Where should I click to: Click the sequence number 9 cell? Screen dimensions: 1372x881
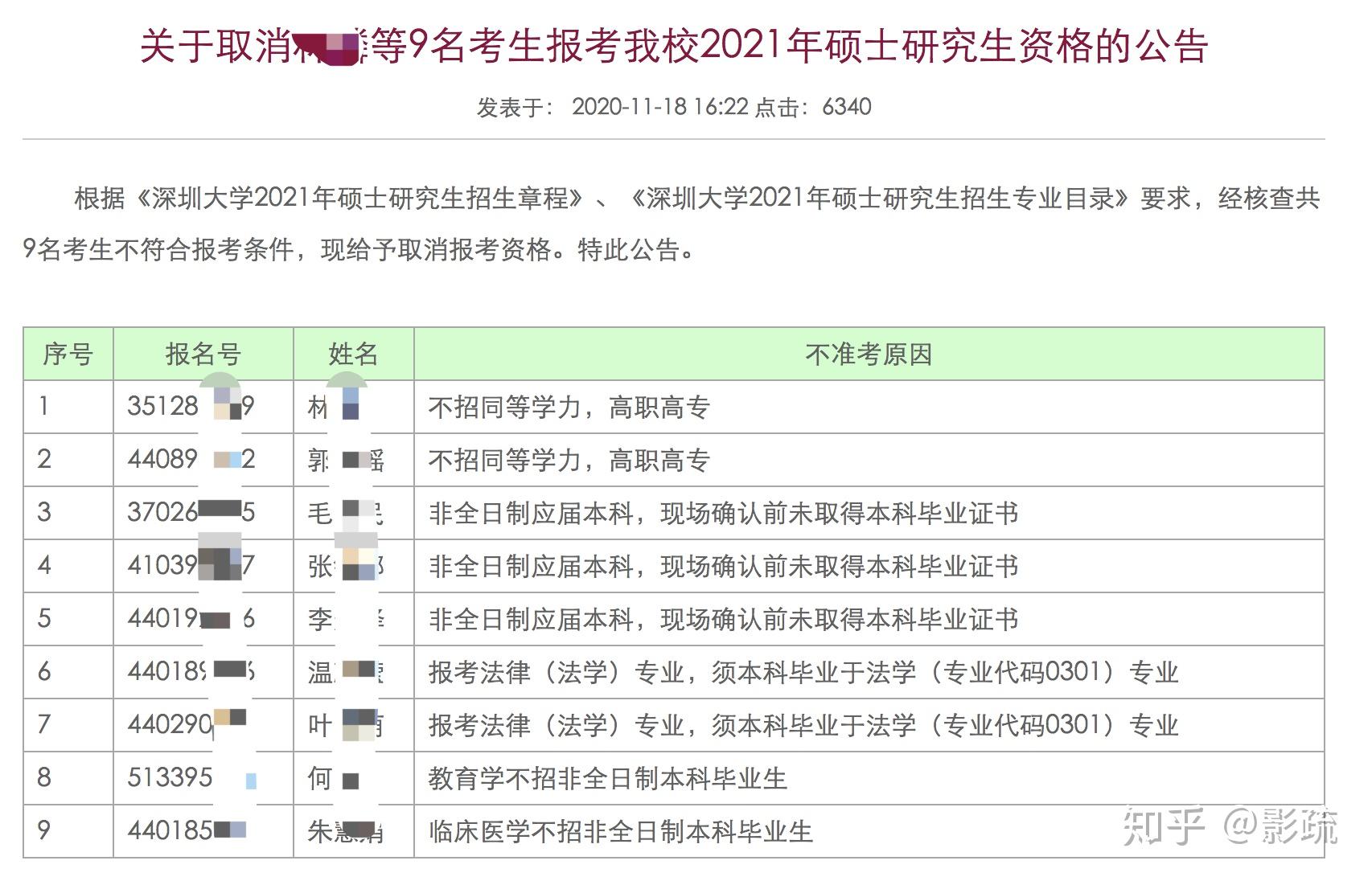[68, 831]
